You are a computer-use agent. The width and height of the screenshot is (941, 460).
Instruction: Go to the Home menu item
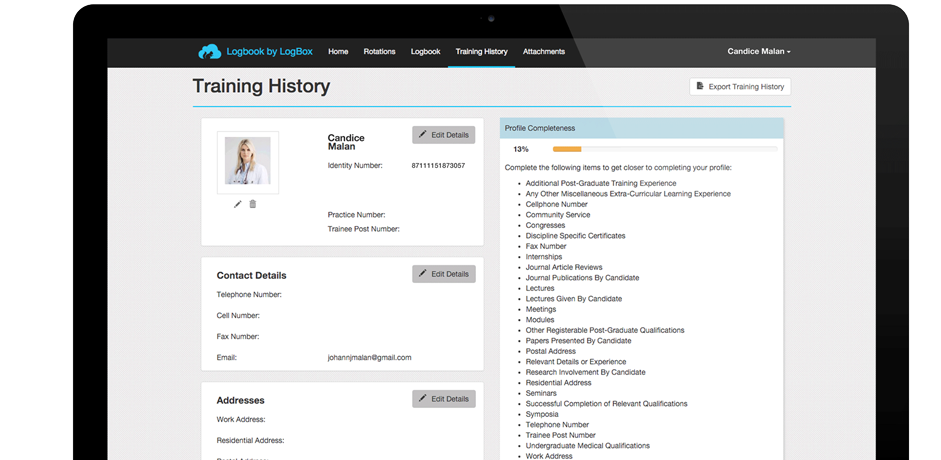(x=338, y=52)
